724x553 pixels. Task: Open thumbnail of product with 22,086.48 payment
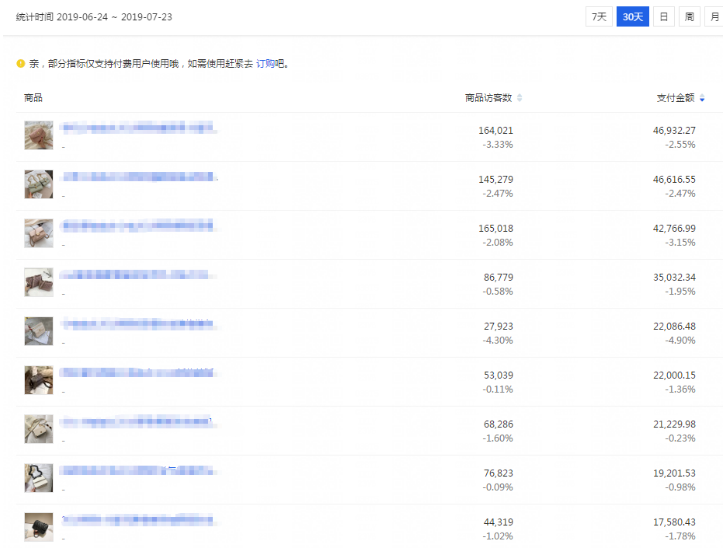[x=39, y=331]
